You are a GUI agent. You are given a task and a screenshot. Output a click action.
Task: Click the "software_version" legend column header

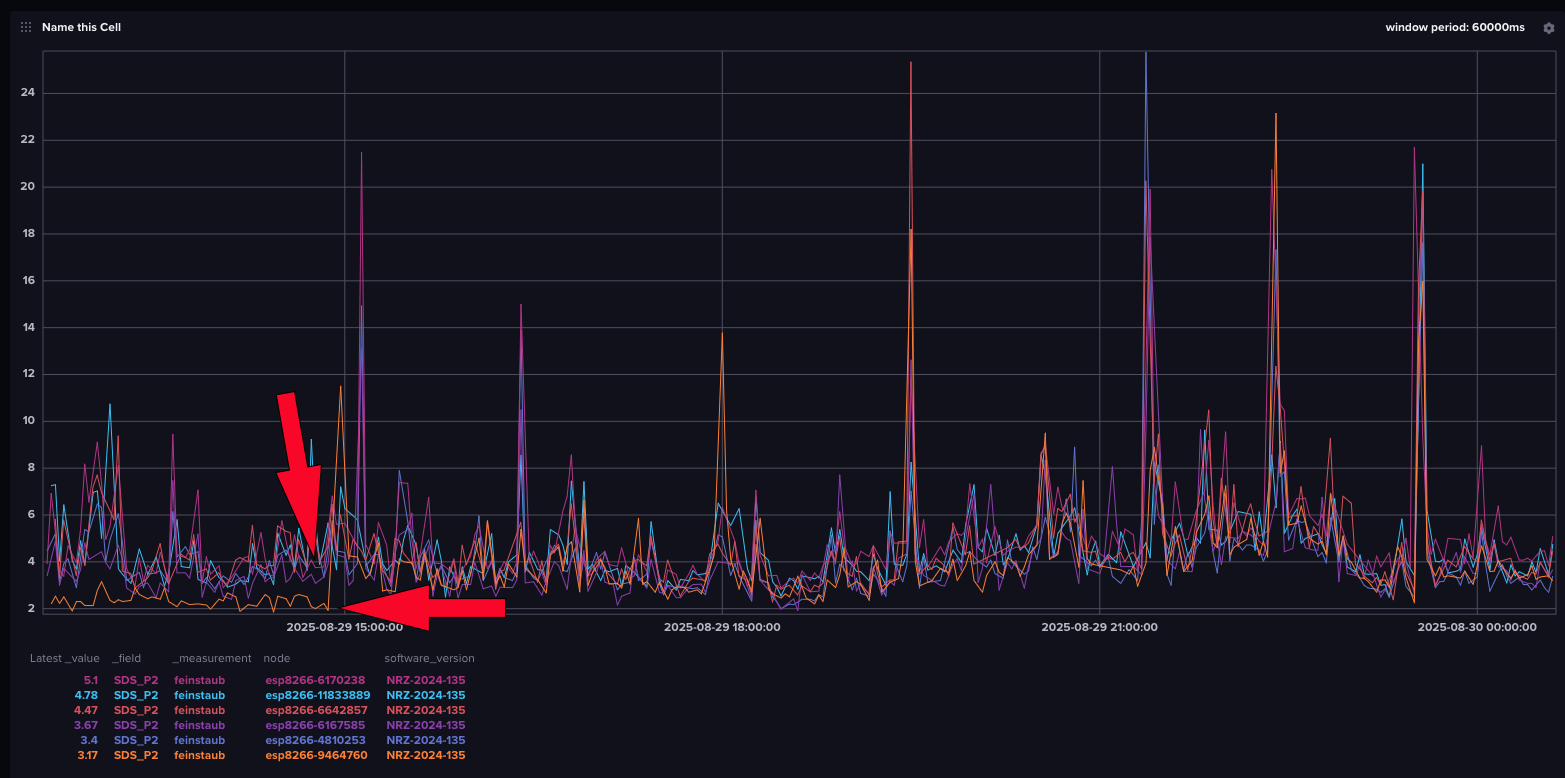(429, 658)
